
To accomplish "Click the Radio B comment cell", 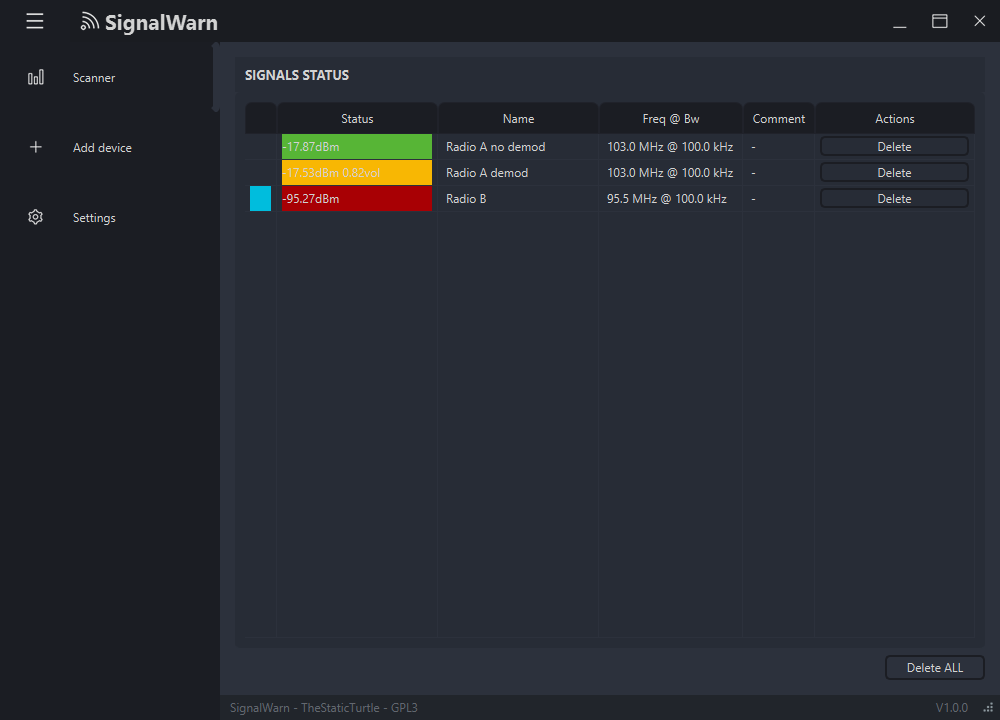I will click(x=779, y=199).
